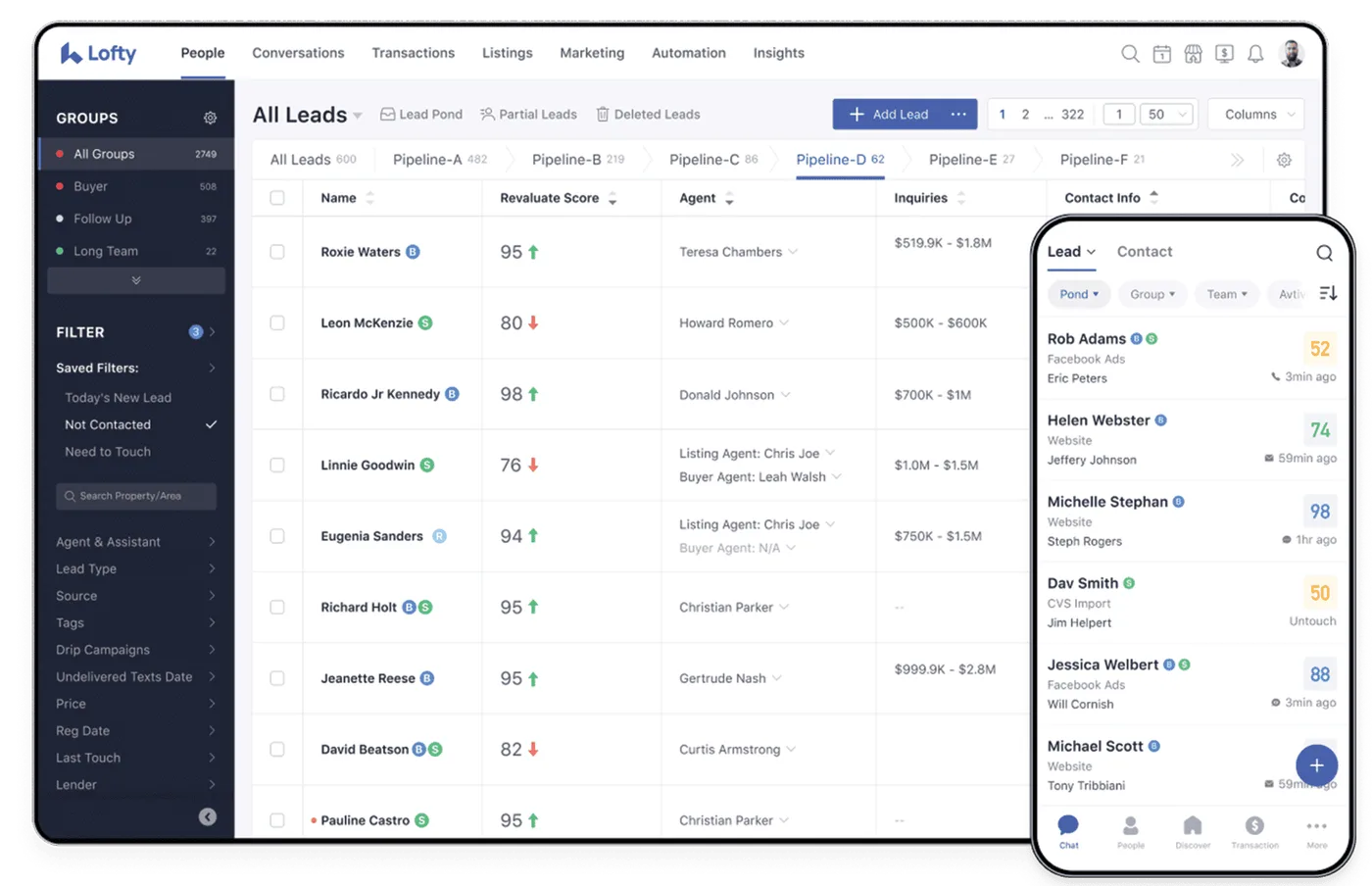Image resolution: width=1372 pixels, height=886 pixels.
Task: Open the Conversations menu
Action: [x=298, y=53]
